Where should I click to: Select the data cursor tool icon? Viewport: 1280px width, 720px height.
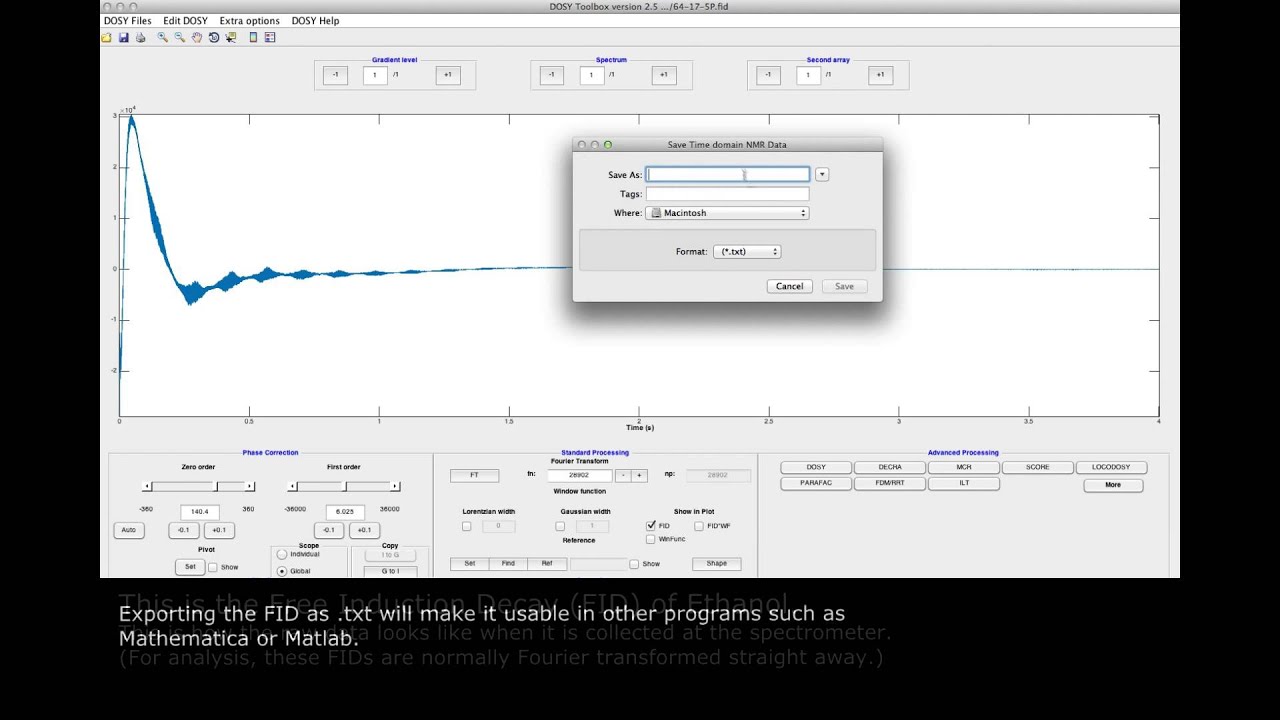[231, 37]
